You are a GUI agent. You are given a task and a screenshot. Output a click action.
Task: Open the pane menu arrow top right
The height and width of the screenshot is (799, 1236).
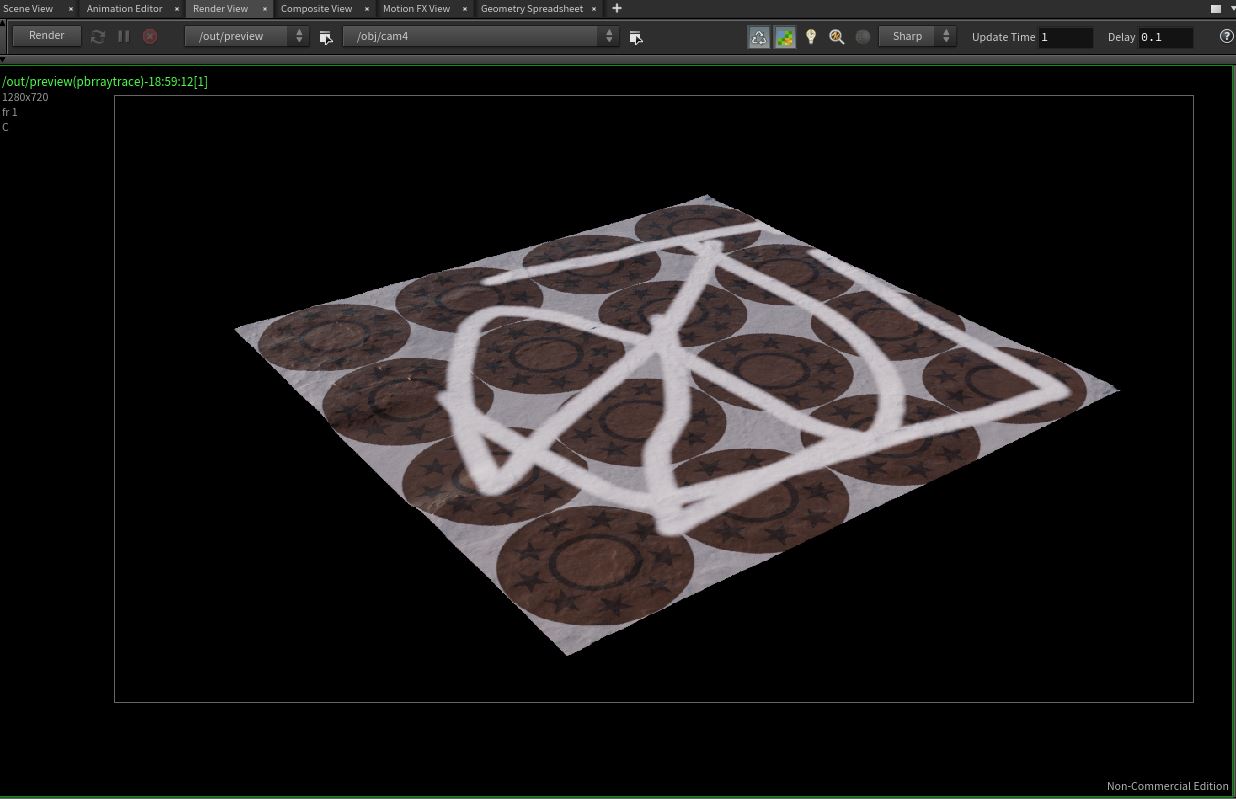pos(1231,9)
